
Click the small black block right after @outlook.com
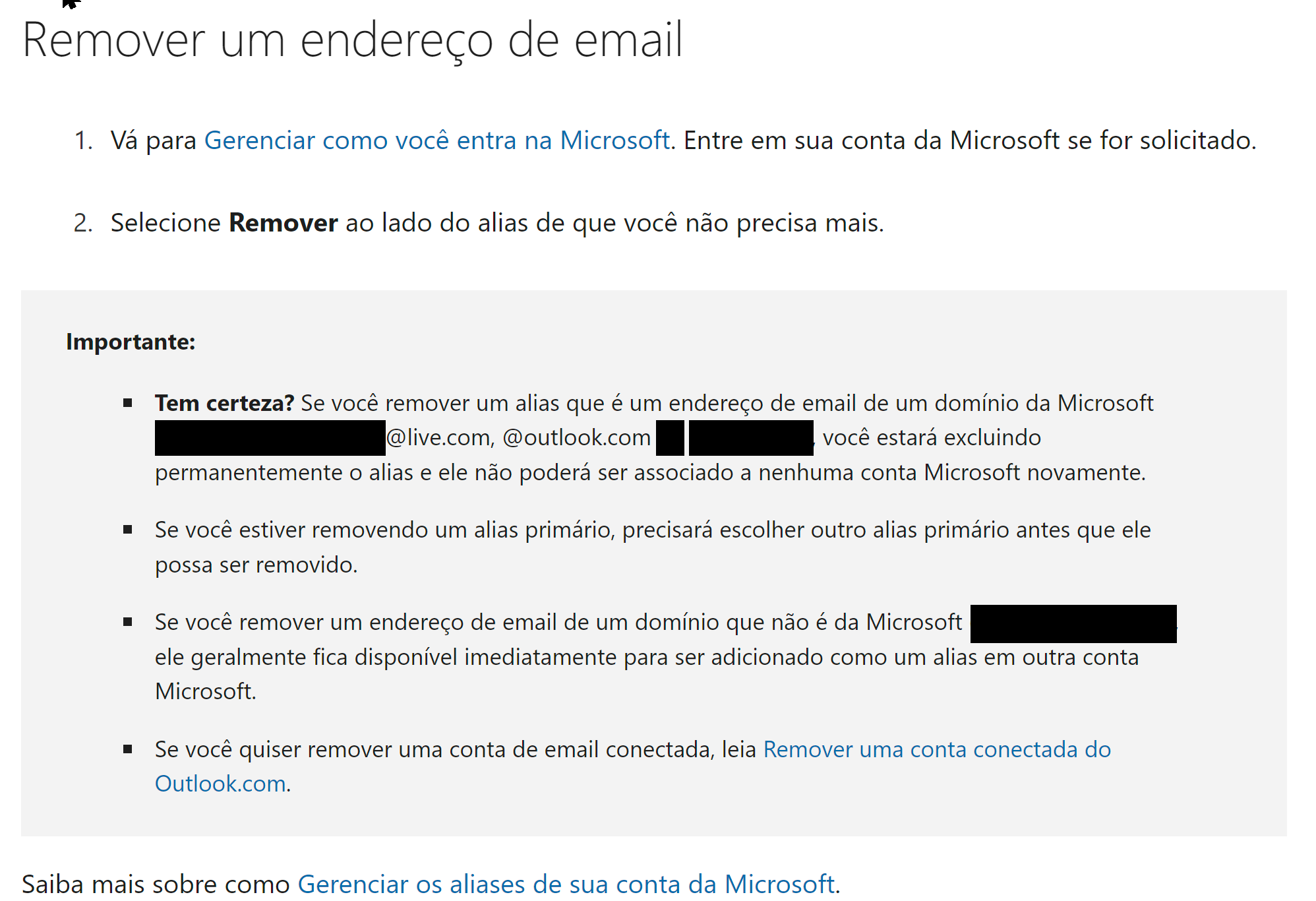coord(670,438)
